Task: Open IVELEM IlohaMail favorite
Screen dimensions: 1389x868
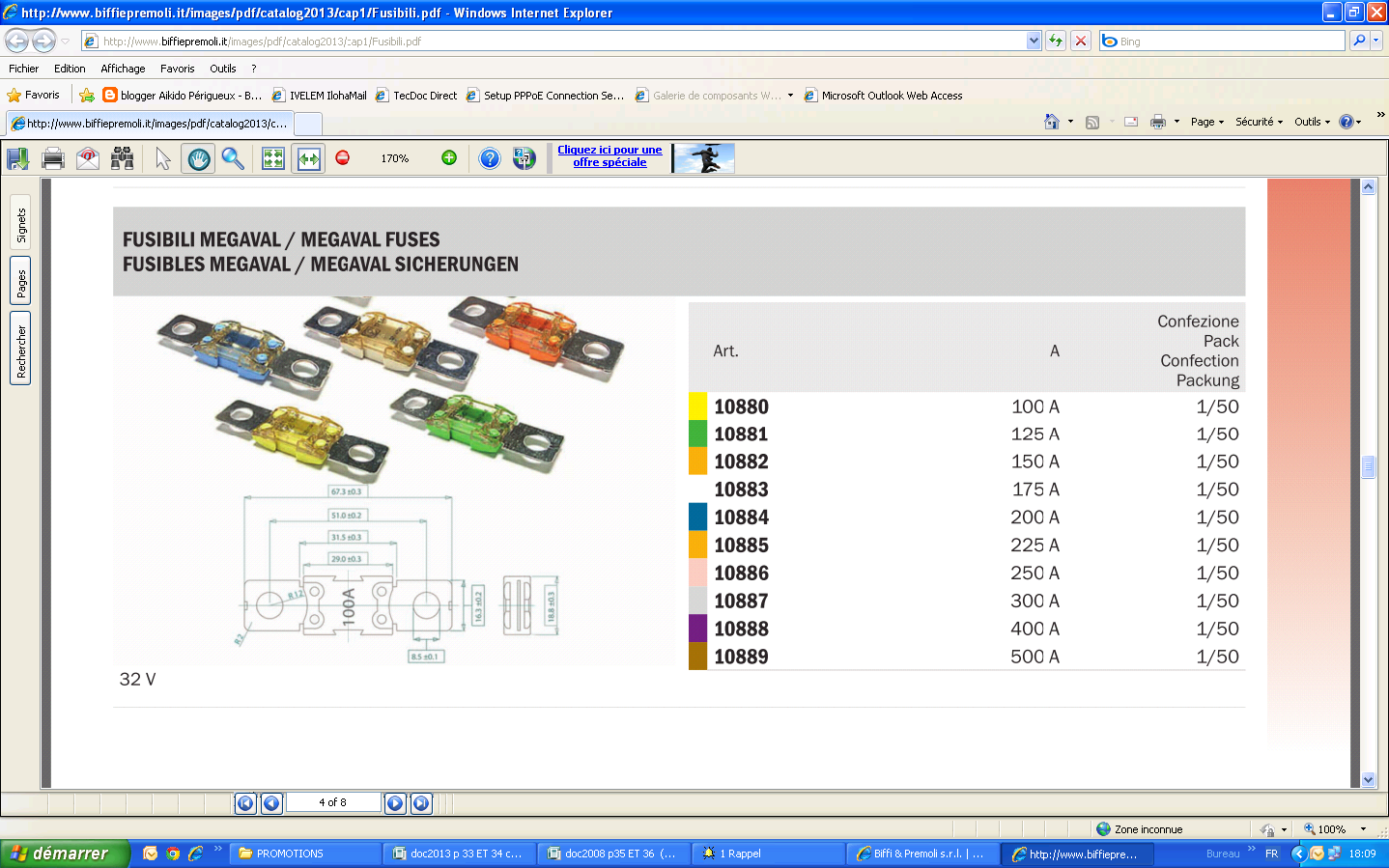Action: 320,96
